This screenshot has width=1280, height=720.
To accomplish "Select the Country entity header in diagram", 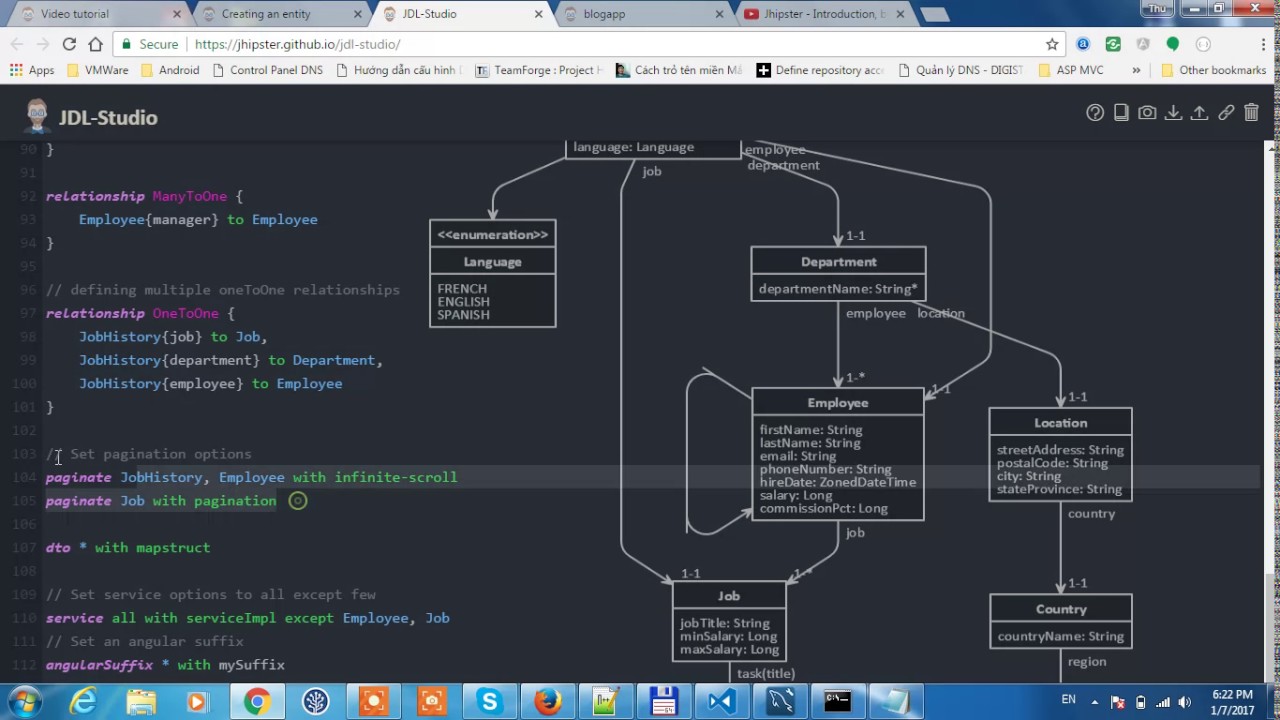I will coord(1061,608).
